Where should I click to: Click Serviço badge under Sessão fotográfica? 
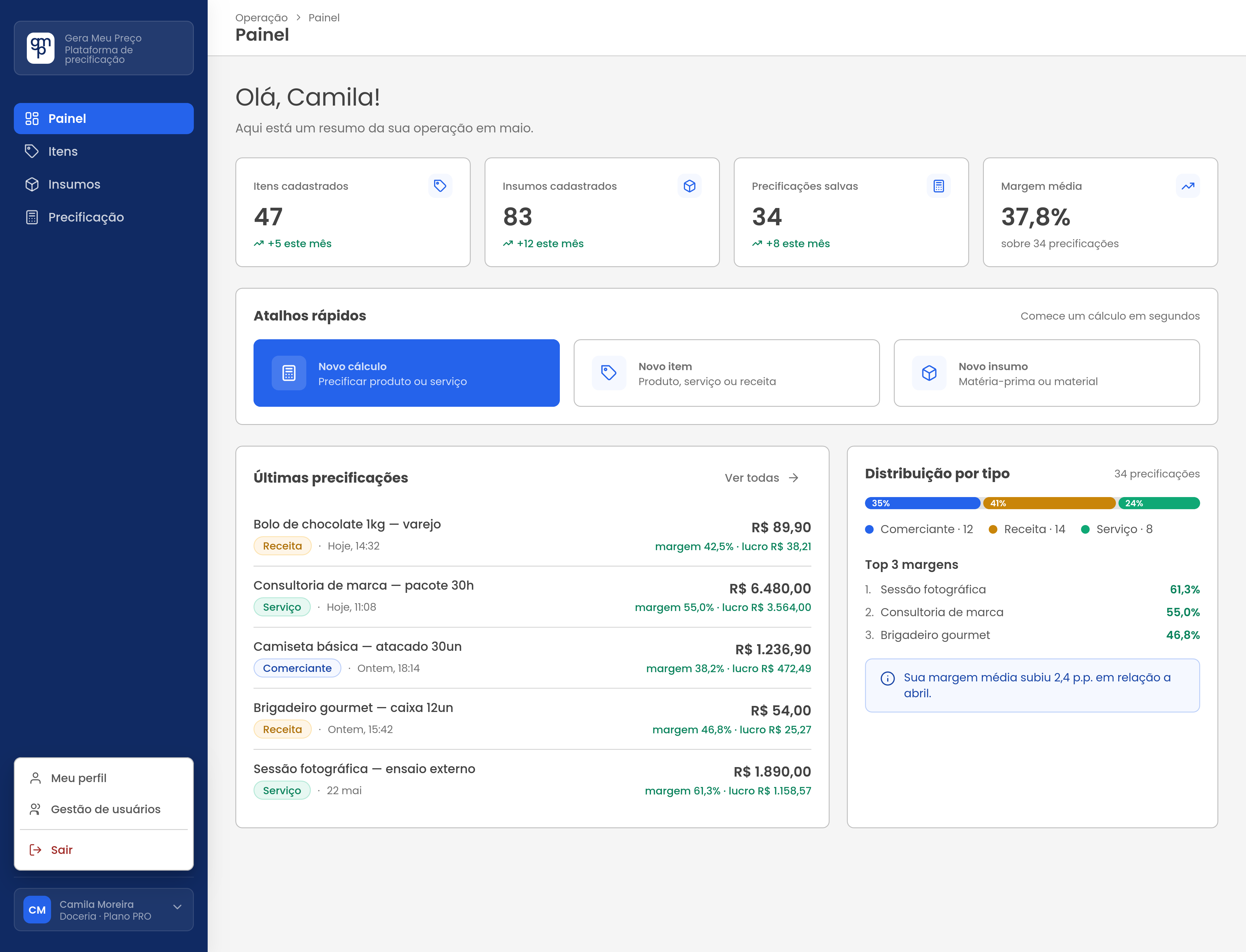point(282,790)
